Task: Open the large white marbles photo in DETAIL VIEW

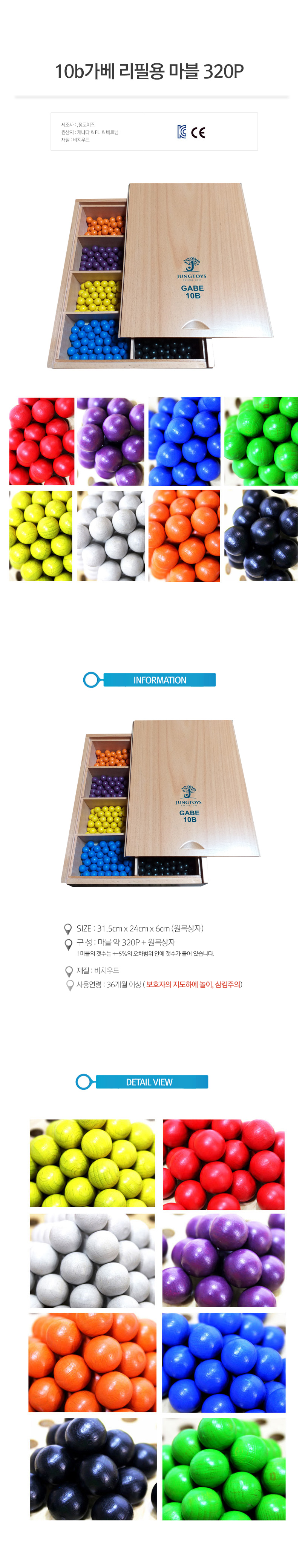Action: click(92, 1260)
